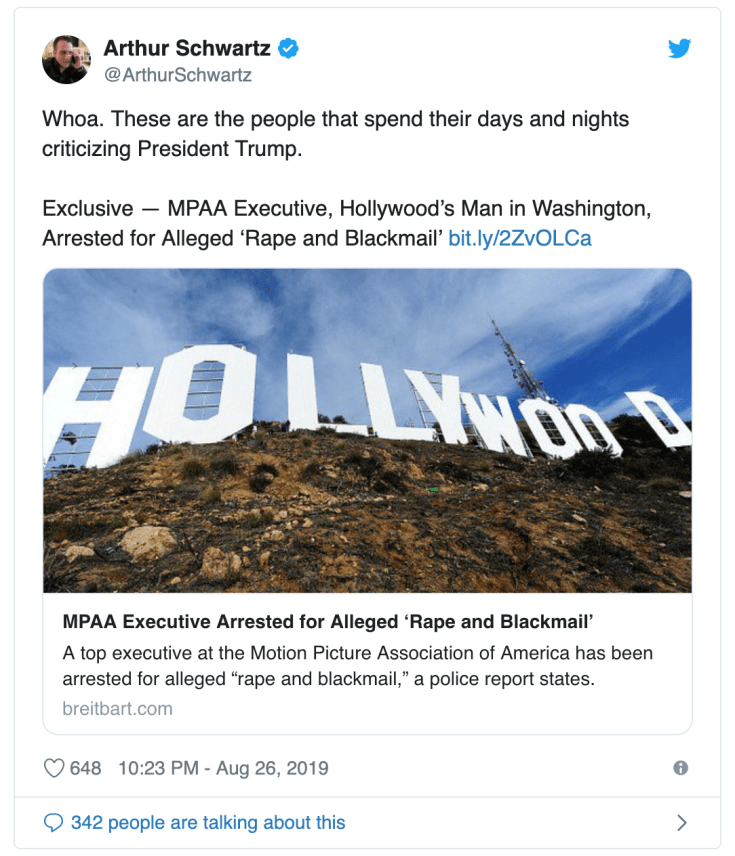This screenshot has width=735, height=856.
Task: Select the like counter showing 648
Action: [84, 767]
